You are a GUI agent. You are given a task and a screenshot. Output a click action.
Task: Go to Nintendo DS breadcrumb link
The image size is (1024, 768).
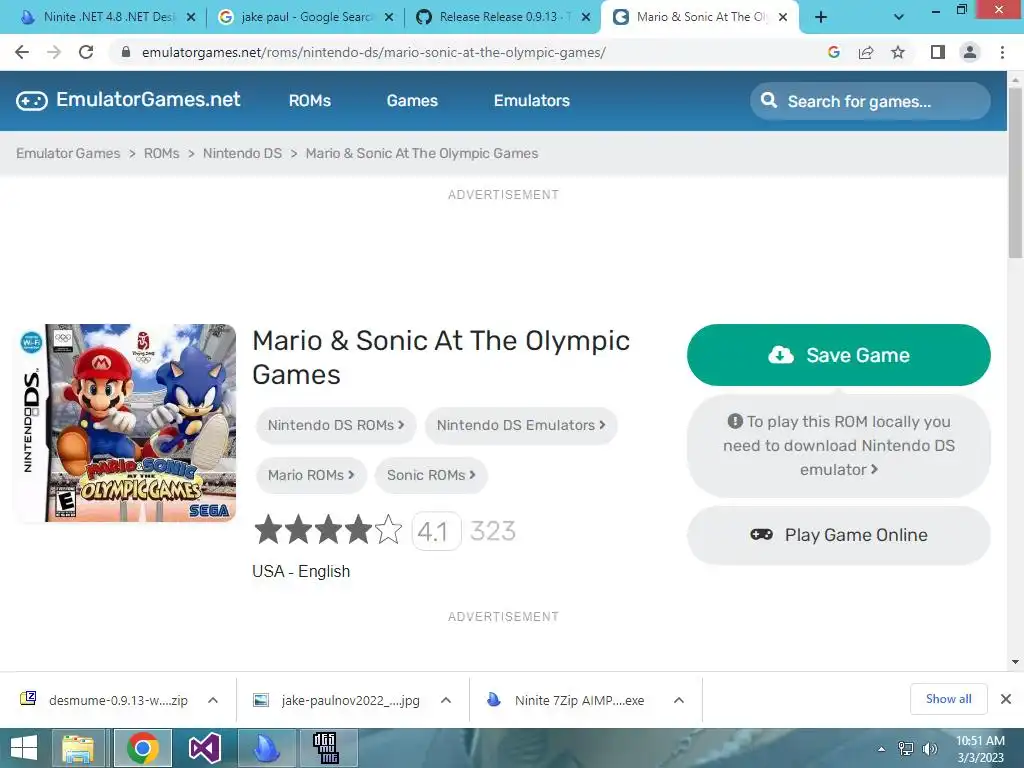(242, 153)
